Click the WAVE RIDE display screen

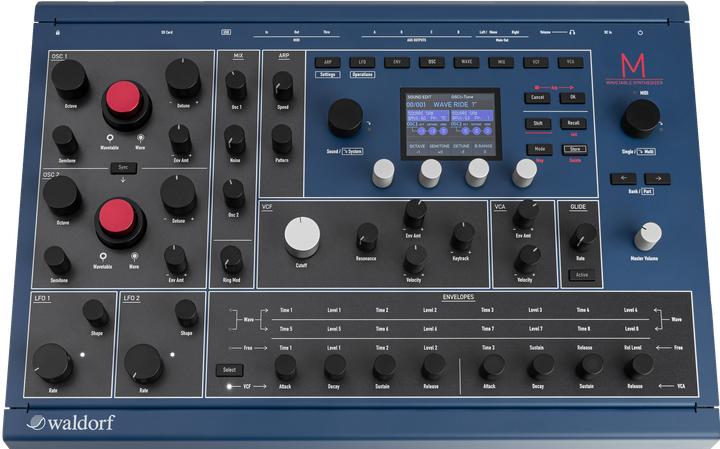tap(450, 124)
